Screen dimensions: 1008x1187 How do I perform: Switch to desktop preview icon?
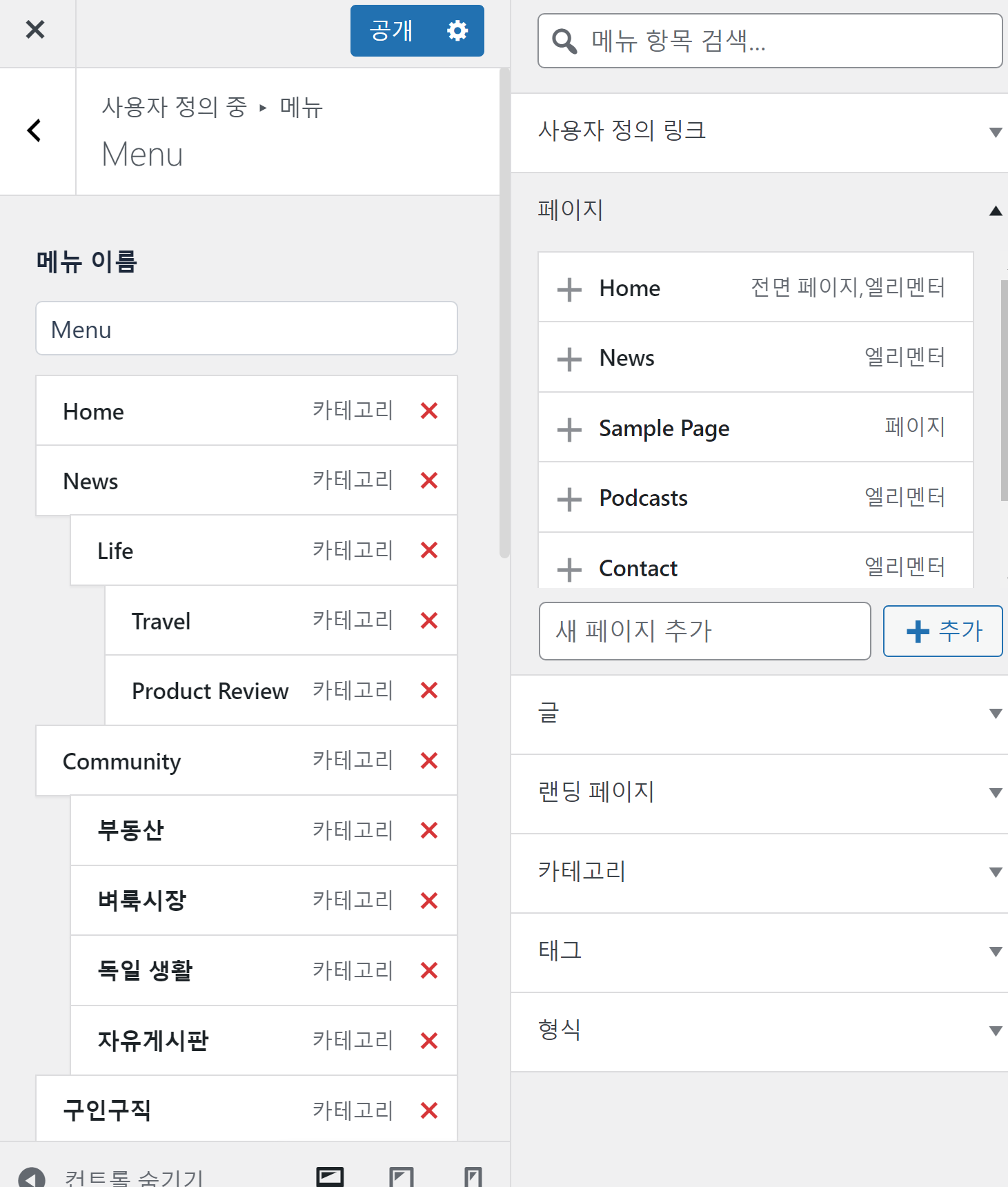[x=330, y=1177]
